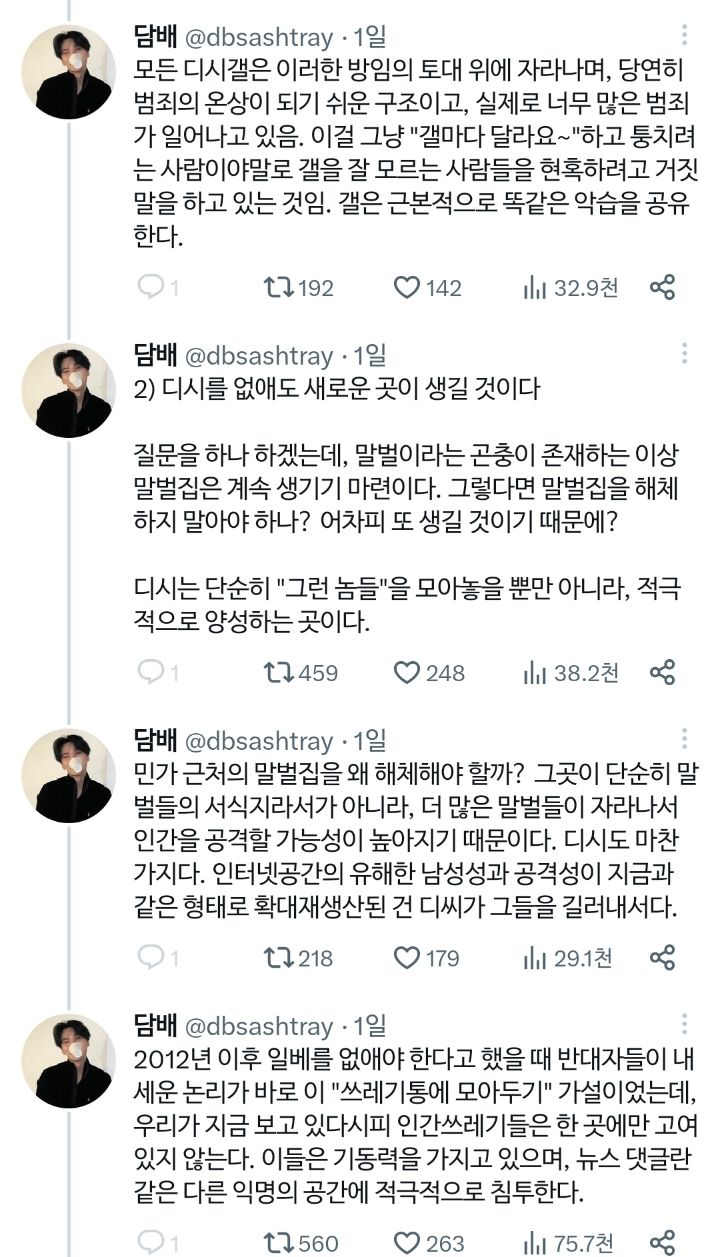Reply to the tweet with 218 retweets
The image size is (720, 1257).
point(150,958)
